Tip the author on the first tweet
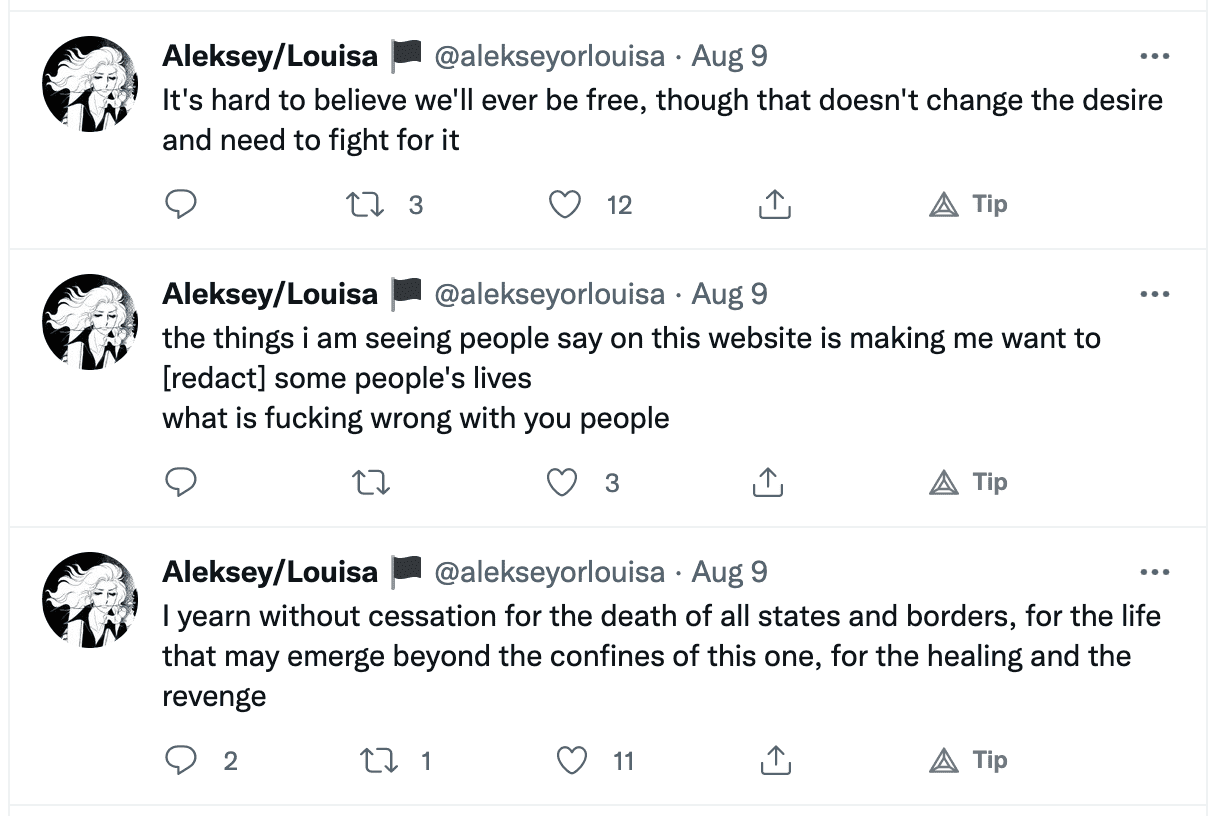 (x=968, y=205)
